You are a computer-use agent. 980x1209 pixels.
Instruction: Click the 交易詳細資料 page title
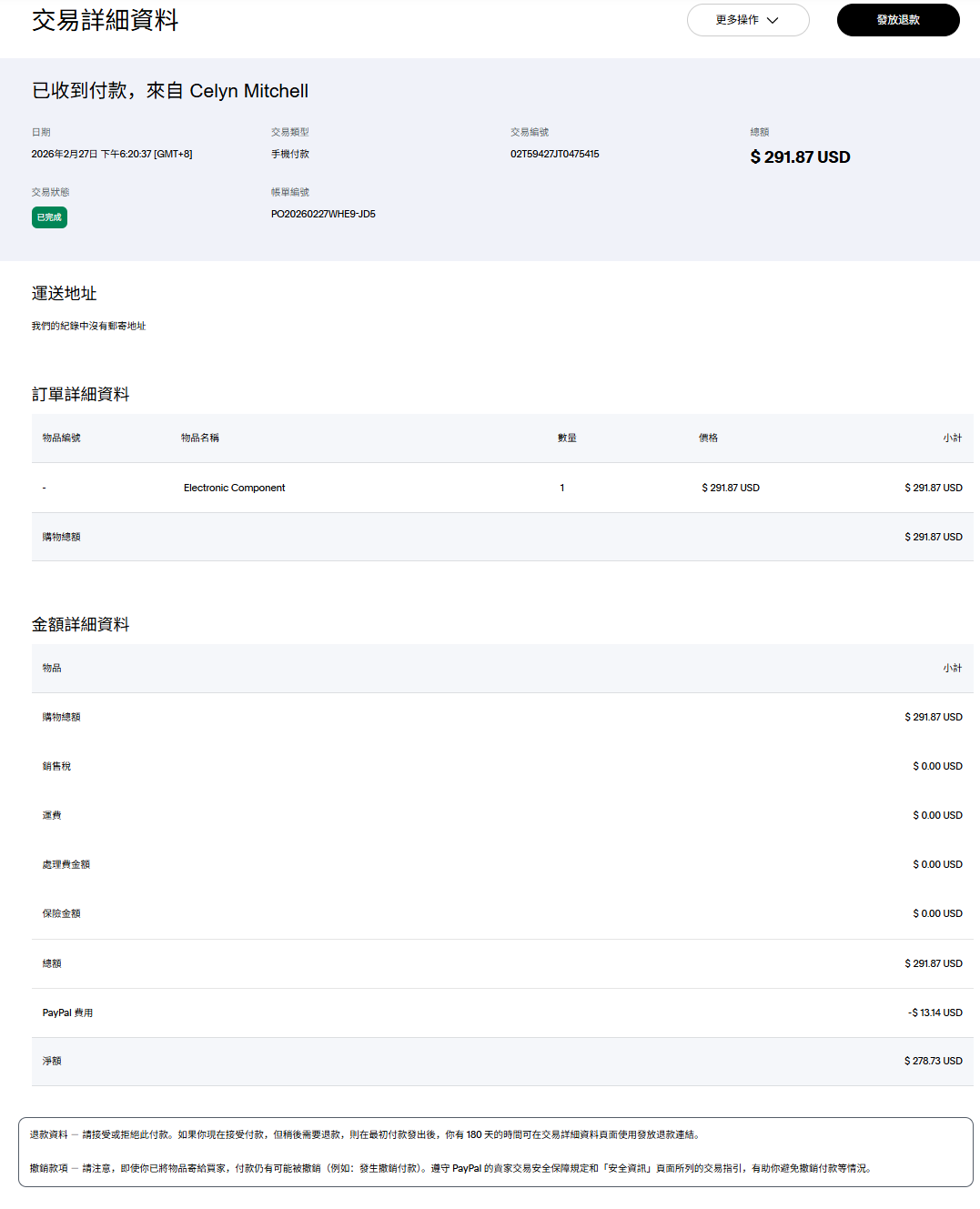pos(105,21)
